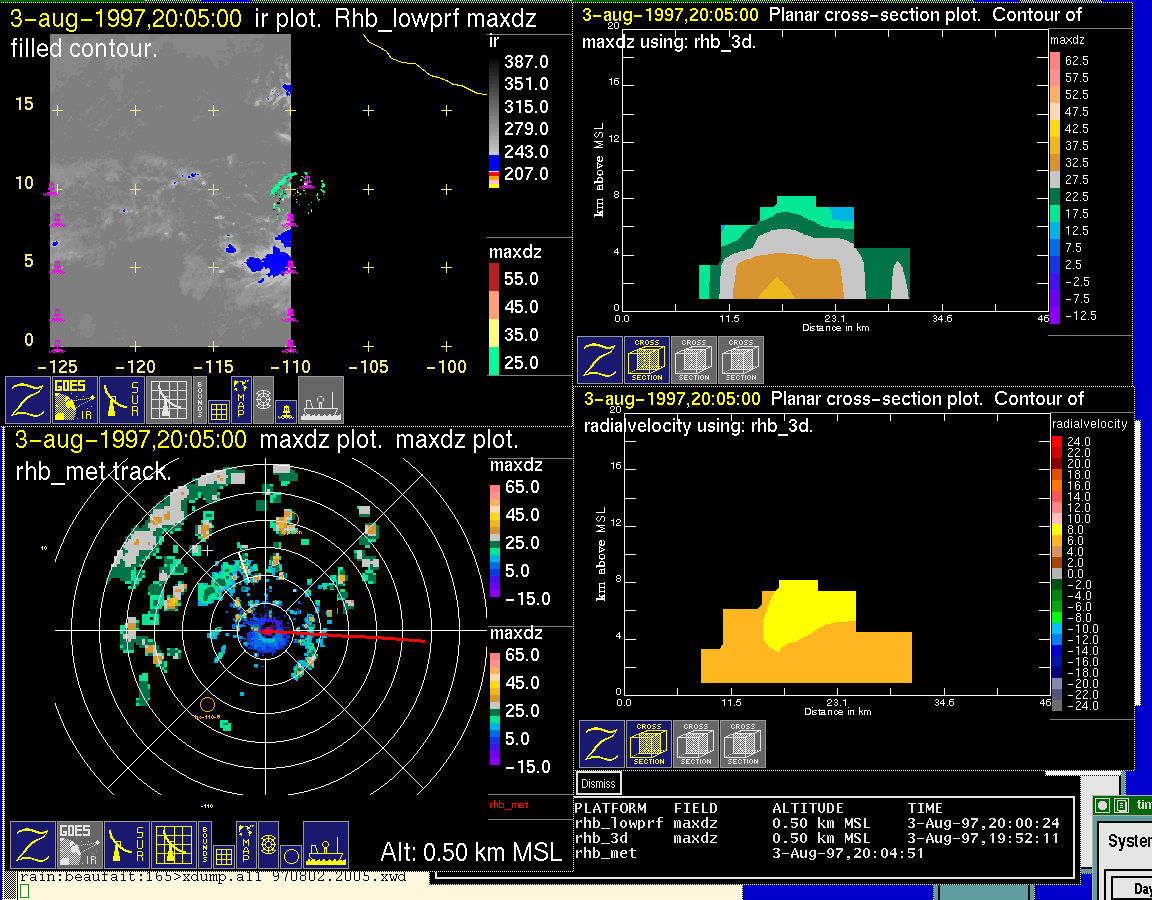The height and width of the screenshot is (900, 1152).
Task: Toggle the grayed ship icon in ir plot toolbar
Action: click(321, 400)
